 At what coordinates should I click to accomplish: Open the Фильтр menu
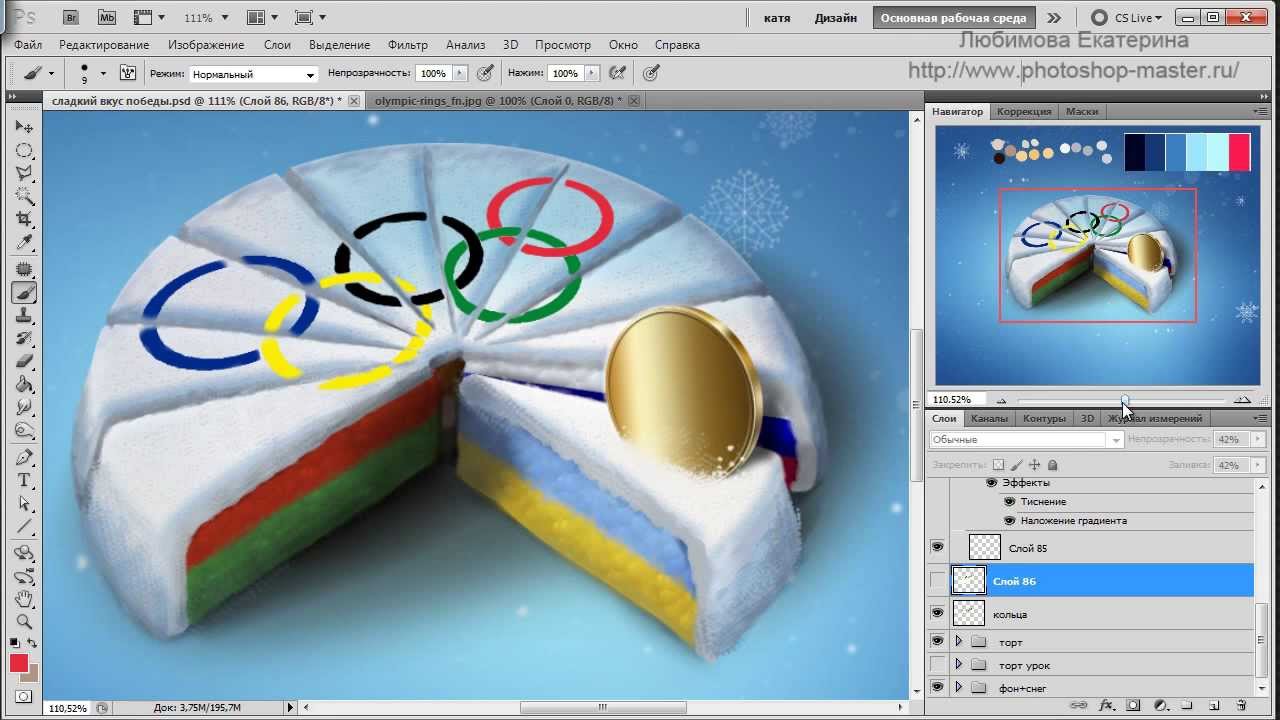(x=408, y=45)
